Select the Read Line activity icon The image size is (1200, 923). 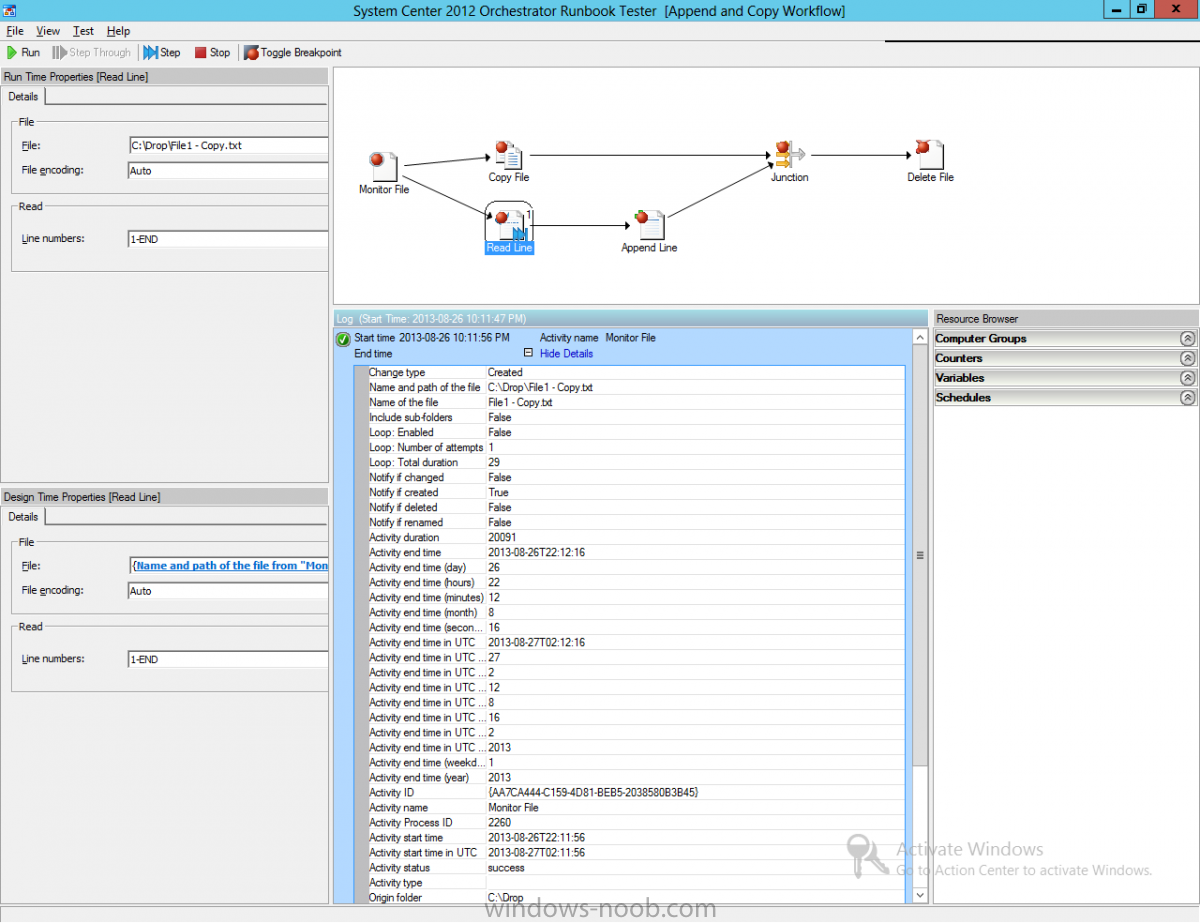point(509,225)
